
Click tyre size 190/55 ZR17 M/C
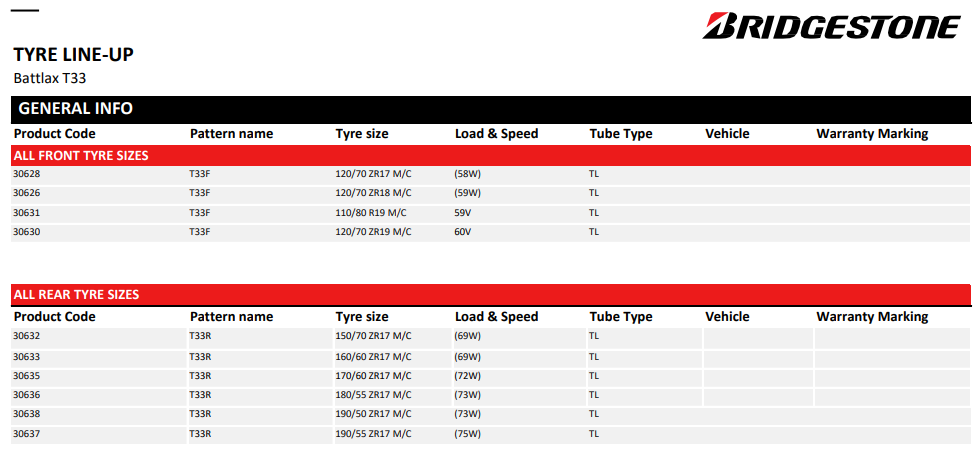pyautogui.click(x=374, y=433)
